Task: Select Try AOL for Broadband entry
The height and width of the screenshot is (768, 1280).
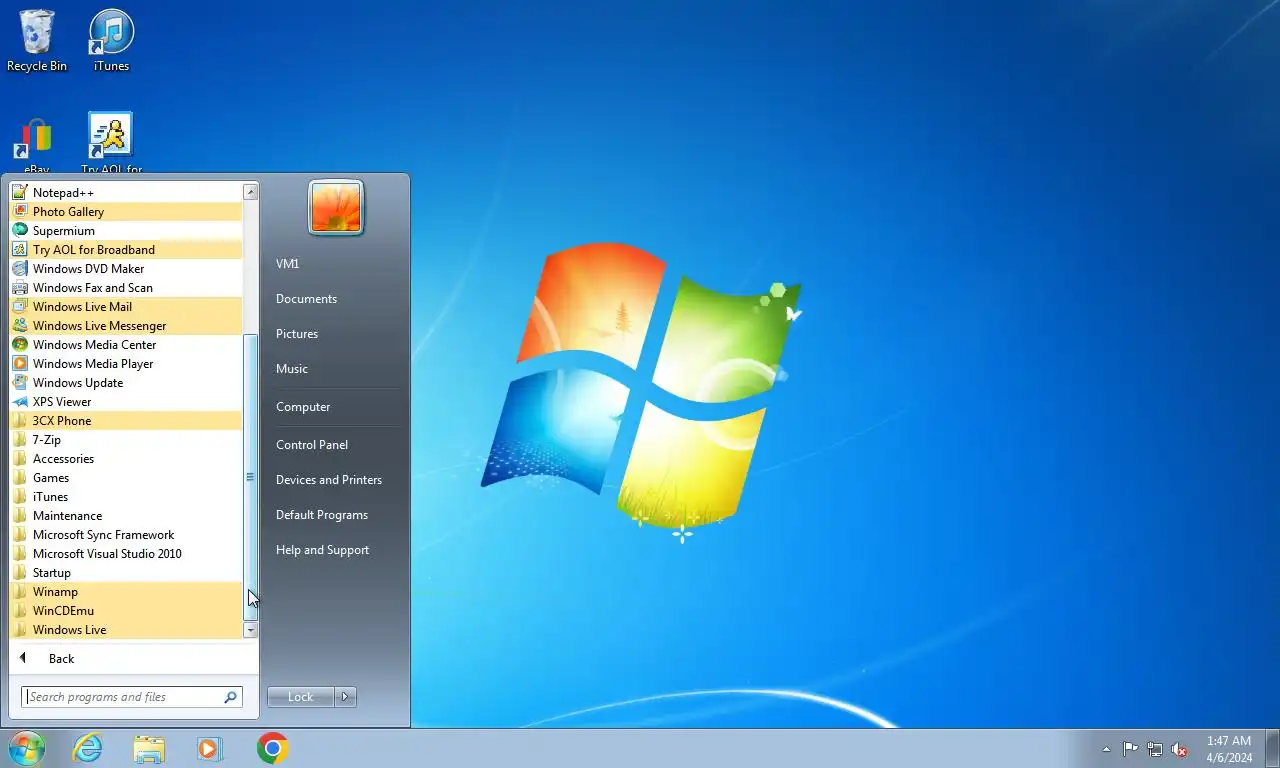Action: tap(126, 249)
